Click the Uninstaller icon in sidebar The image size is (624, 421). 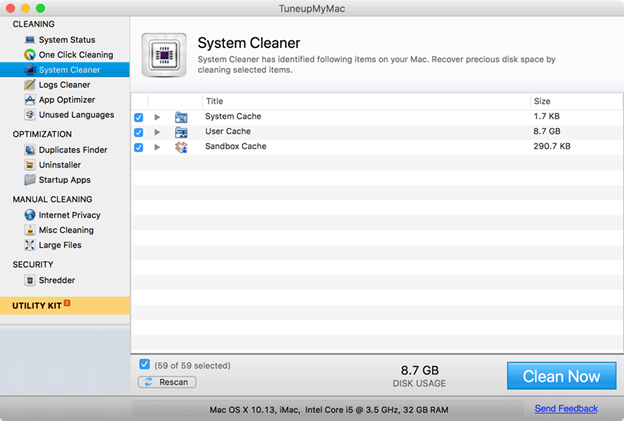coord(30,165)
